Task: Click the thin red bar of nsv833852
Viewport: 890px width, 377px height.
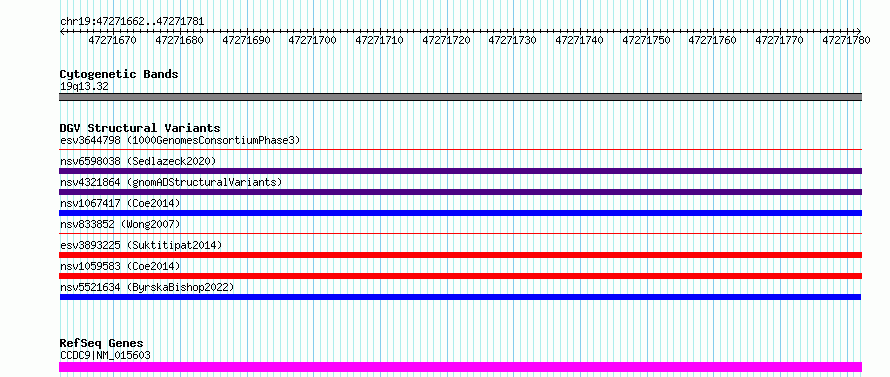Action: [460, 233]
